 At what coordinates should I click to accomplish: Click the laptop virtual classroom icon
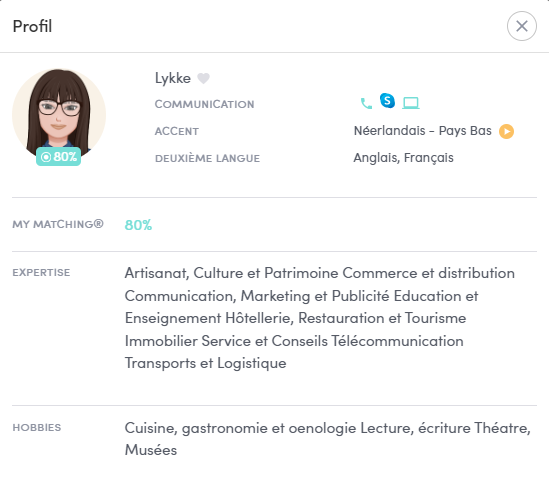coord(411,103)
